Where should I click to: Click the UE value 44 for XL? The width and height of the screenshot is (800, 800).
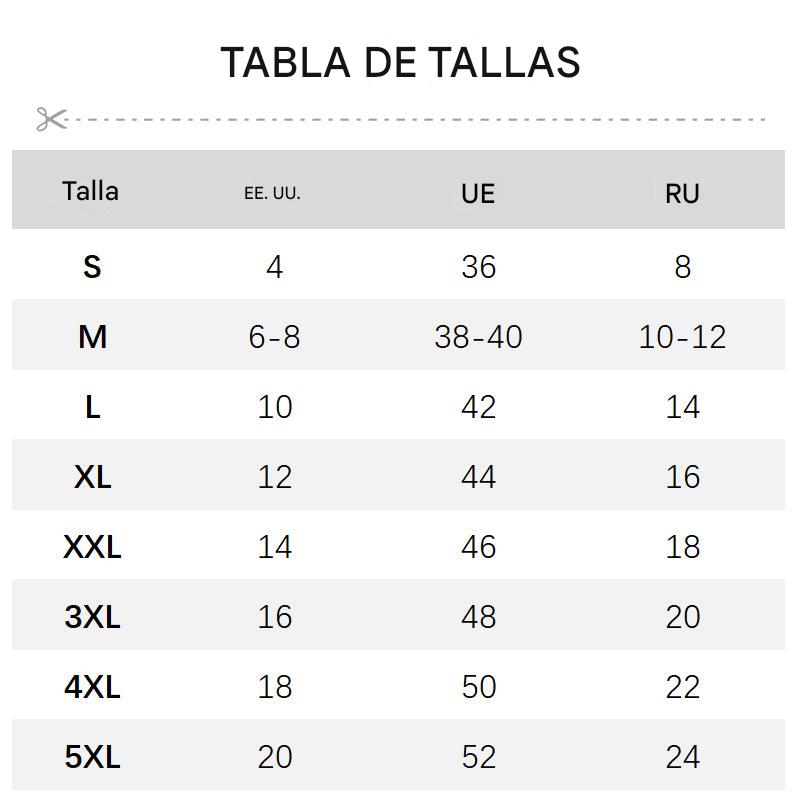(x=479, y=477)
